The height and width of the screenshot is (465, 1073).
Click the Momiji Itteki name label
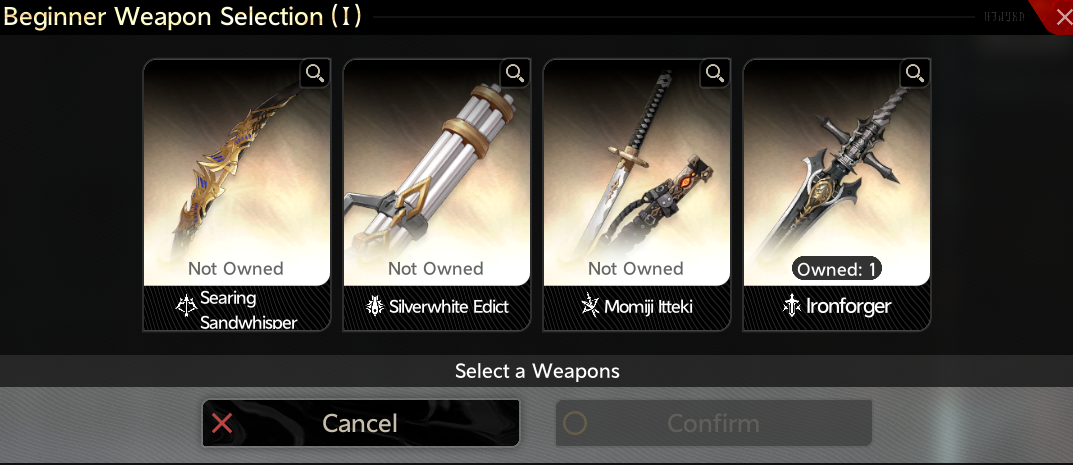pos(648,306)
